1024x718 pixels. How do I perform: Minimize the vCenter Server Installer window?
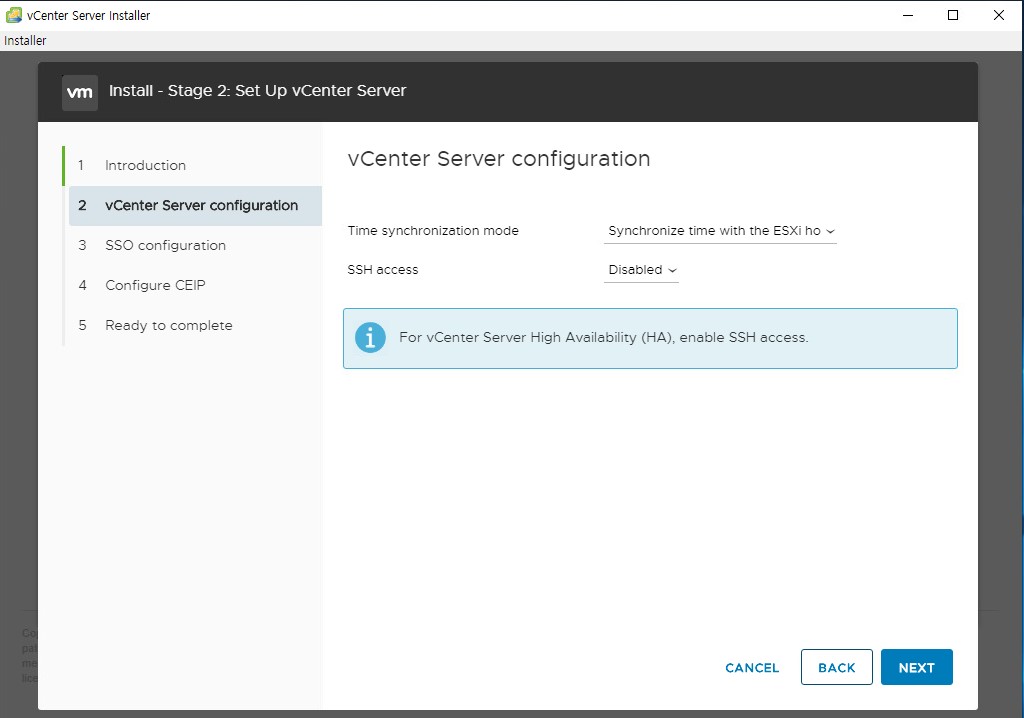click(908, 15)
